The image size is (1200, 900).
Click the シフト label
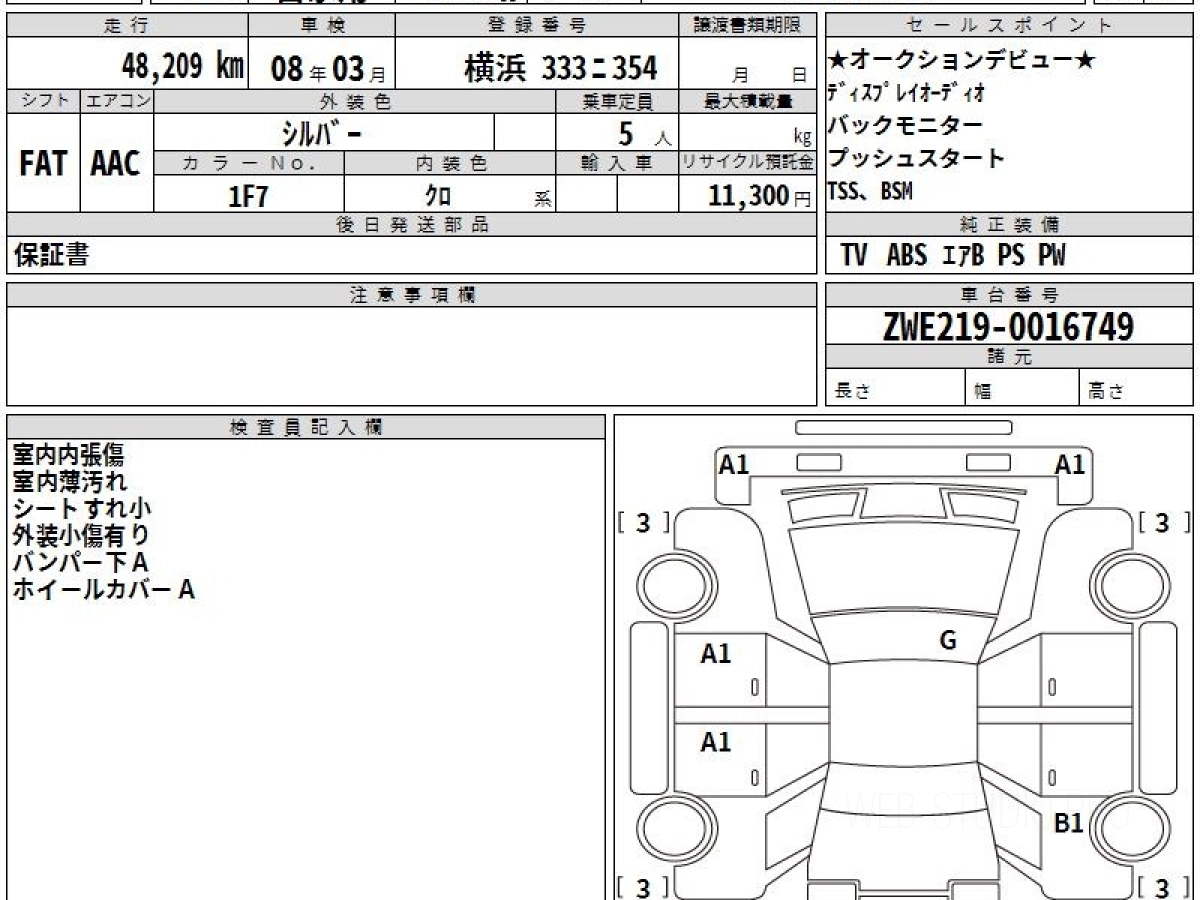[x=43, y=101]
